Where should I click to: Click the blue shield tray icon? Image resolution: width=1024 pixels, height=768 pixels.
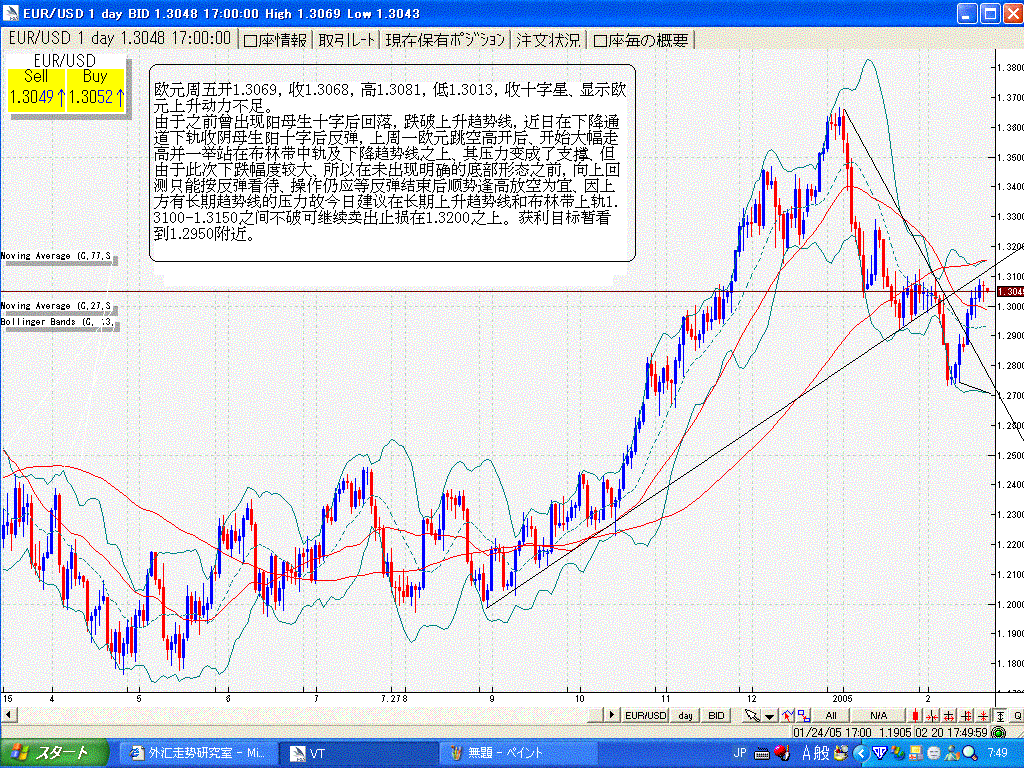(879, 753)
